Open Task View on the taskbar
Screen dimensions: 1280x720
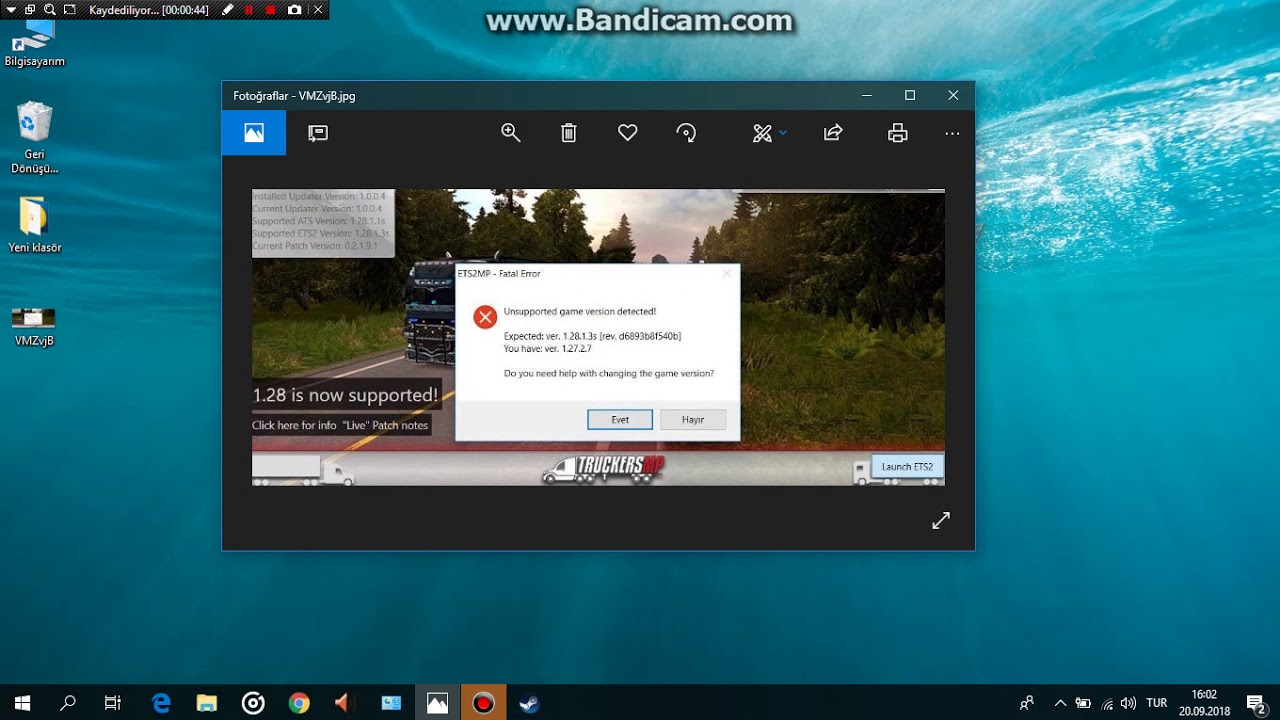[x=113, y=703]
